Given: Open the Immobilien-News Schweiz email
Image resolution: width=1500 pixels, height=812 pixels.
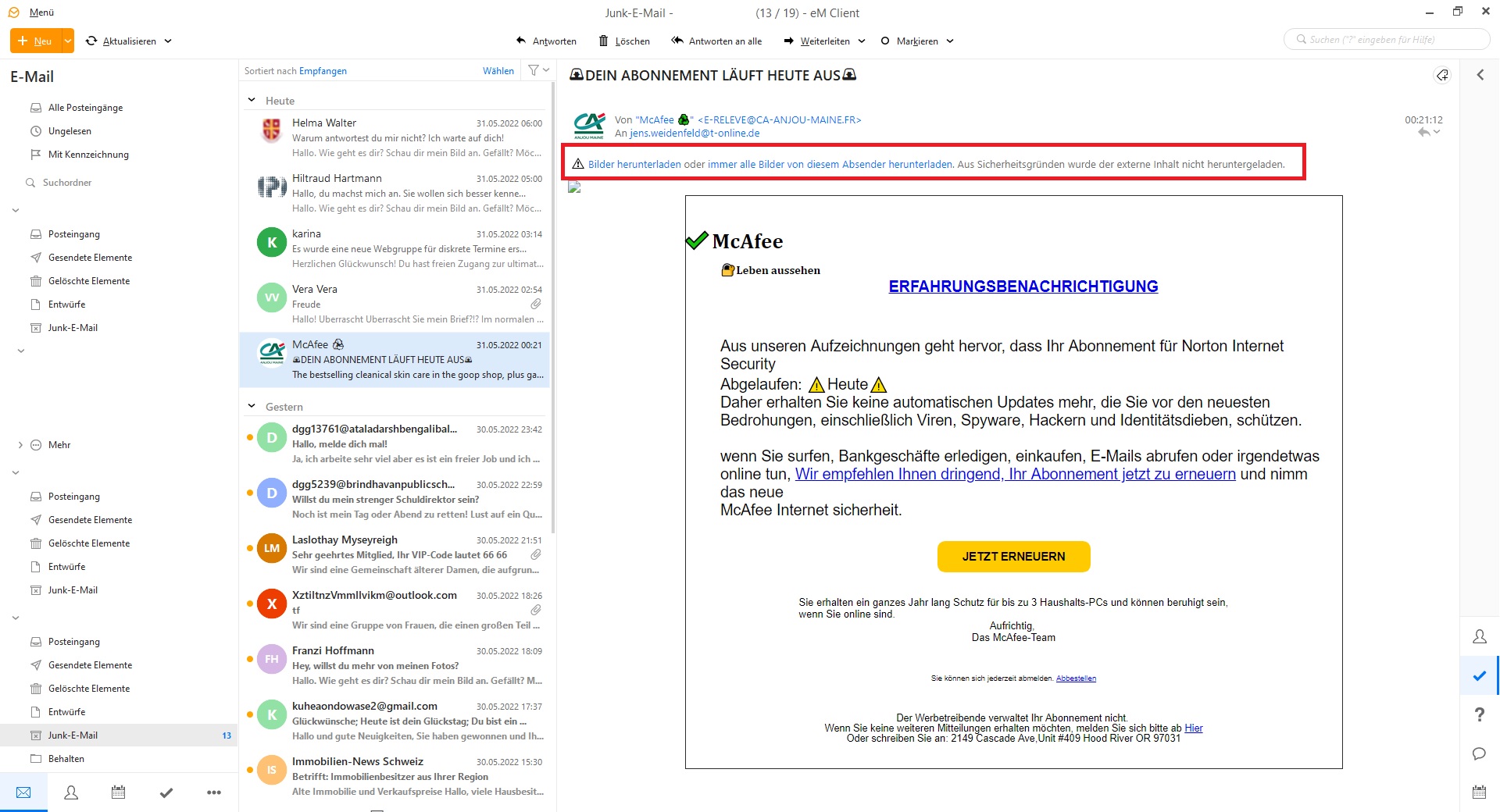Looking at the screenshot, I should (395, 777).
